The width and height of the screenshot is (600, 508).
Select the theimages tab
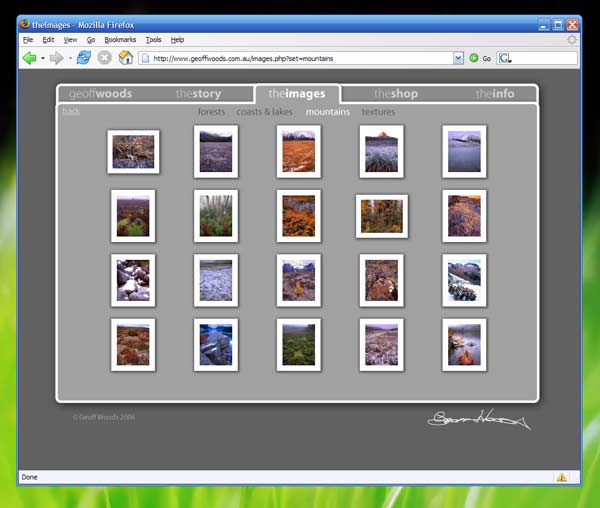pos(297,94)
